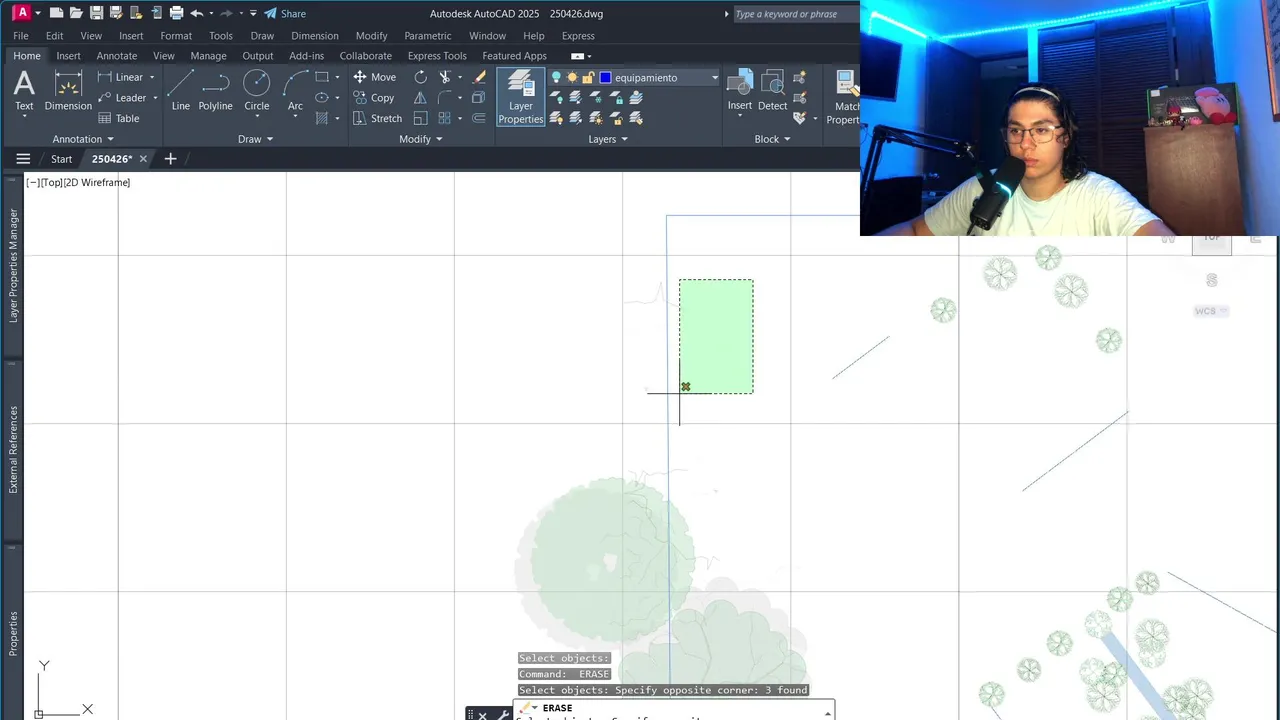The width and height of the screenshot is (1280, 720).
Task: Open Quick Access Toolbar customize dropdown
Action: [x=253, y=13]
